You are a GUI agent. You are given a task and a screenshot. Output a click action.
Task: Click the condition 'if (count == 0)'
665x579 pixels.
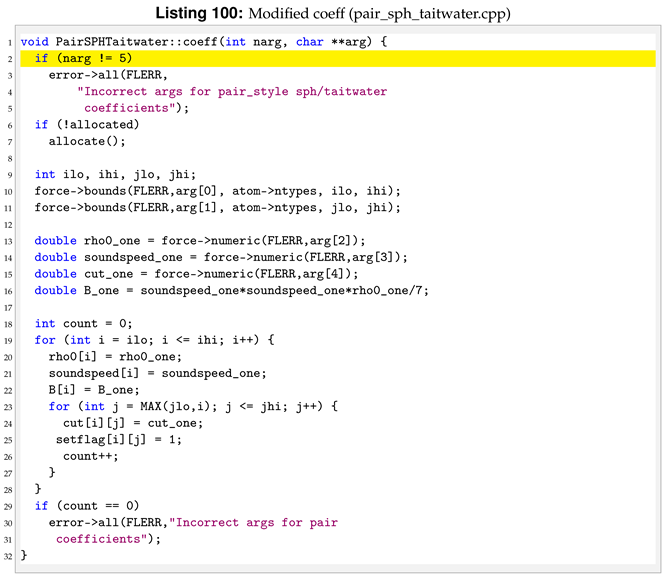pyautogui.click(x=87, y=506)
